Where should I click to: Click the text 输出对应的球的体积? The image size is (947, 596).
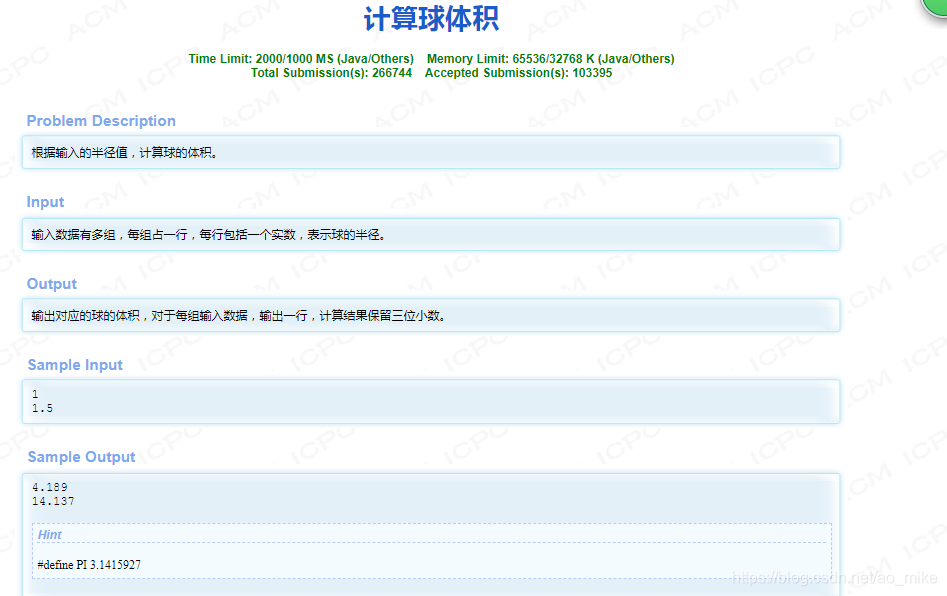tap(85, 315)
